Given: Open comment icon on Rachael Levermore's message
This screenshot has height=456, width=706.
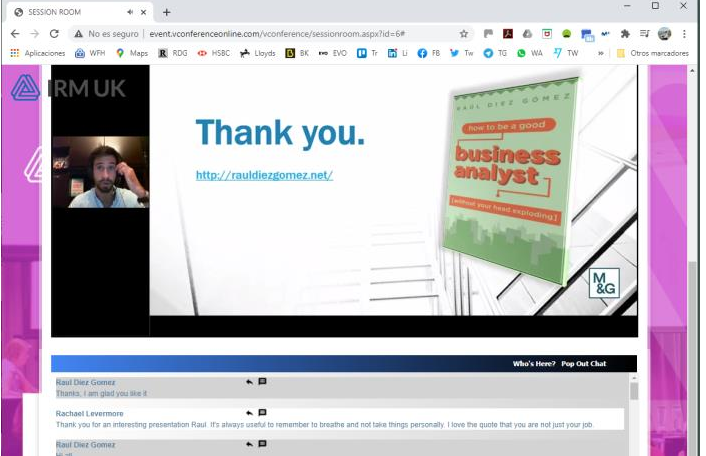Looking at the screenshot, I should (x=262, y=412).
